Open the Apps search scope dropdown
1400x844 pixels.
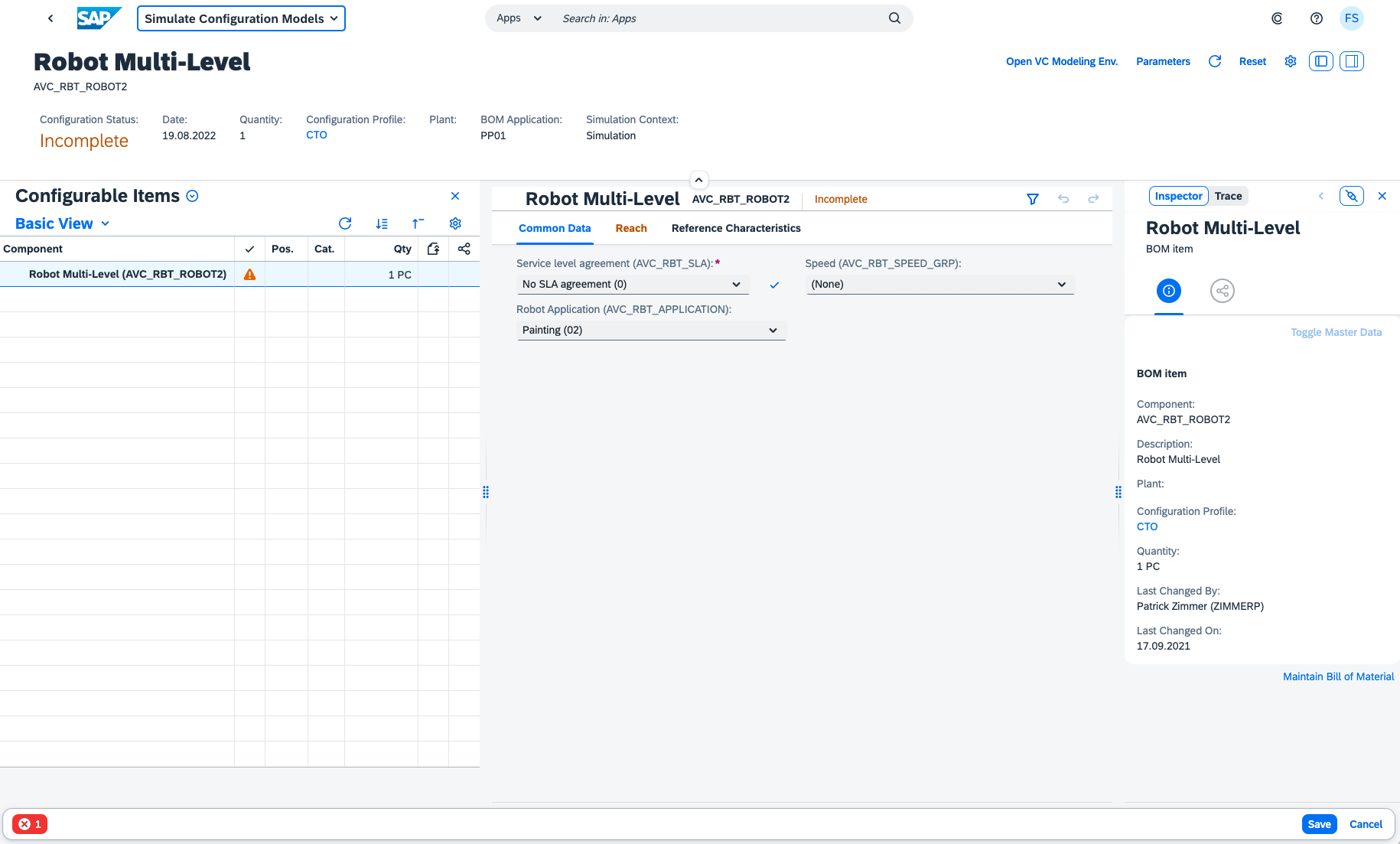pos(519,18)
